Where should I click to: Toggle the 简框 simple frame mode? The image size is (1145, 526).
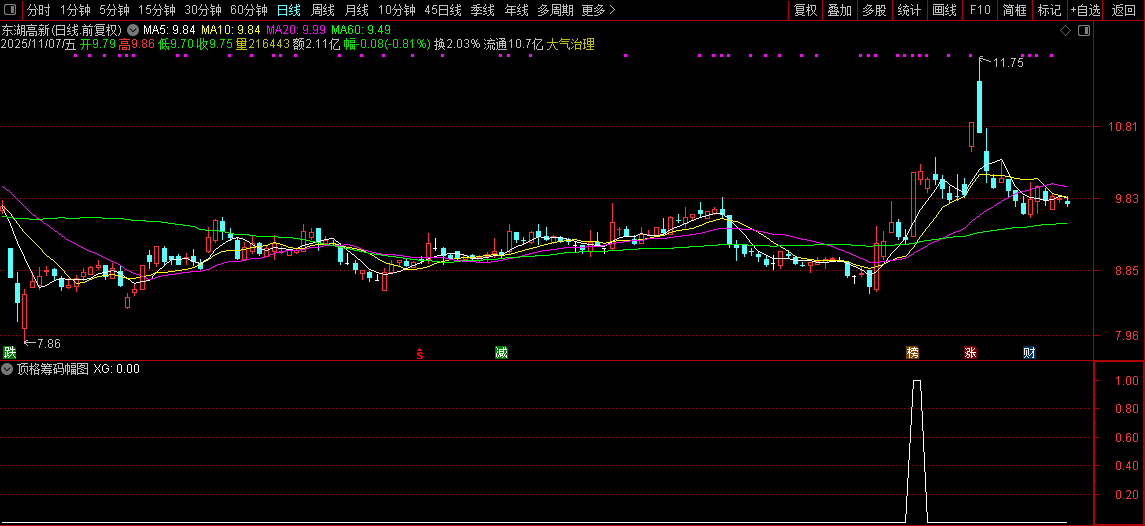[1014, 10]
